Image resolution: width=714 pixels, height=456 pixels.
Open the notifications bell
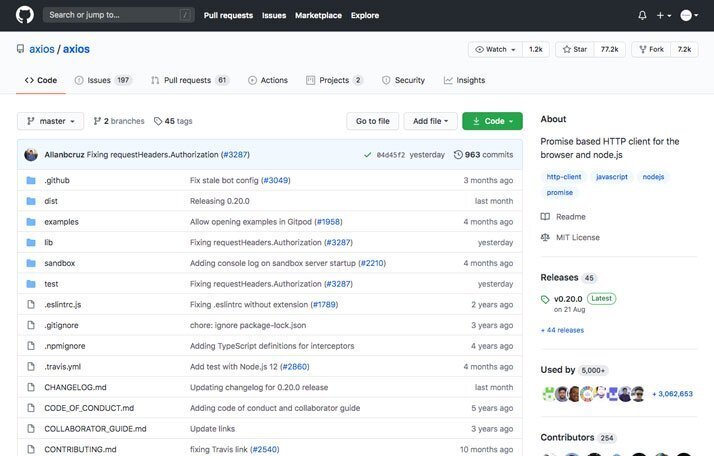[642, 15]
